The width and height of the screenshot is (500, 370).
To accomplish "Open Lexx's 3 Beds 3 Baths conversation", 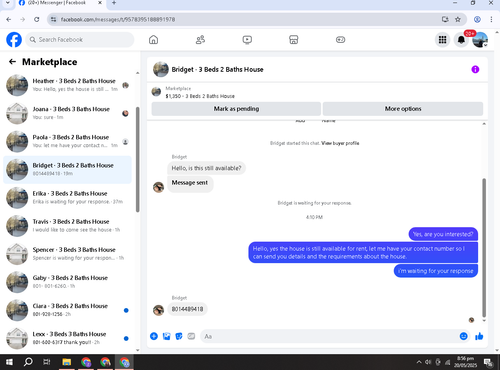I will [x=67, y=338].
